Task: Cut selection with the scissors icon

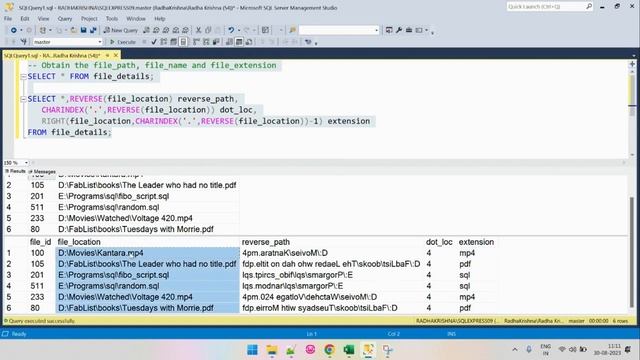Action: pyautogui.click(x=198, y=30)
